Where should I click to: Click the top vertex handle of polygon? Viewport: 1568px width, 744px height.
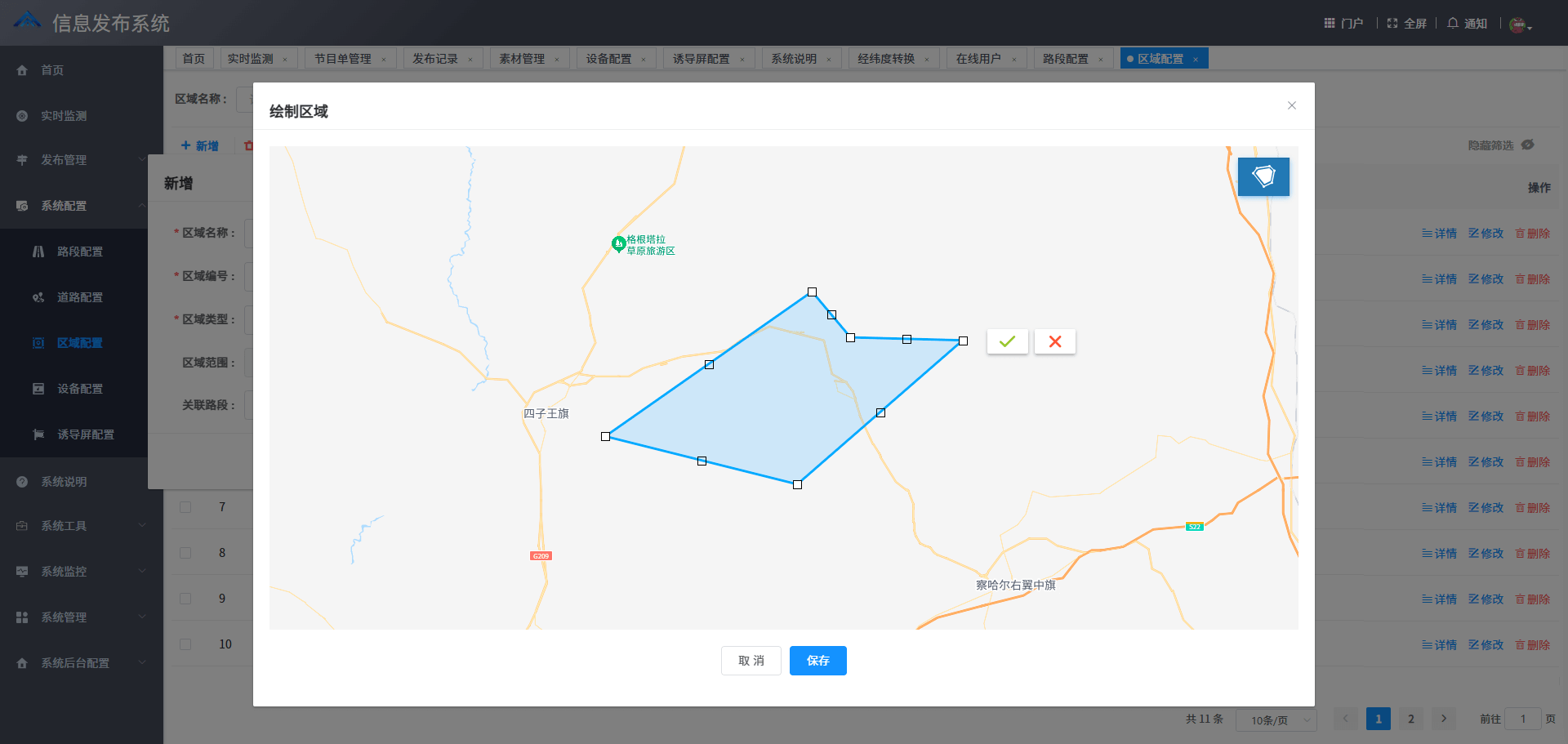pyautogui.click(x=812, y=292)
